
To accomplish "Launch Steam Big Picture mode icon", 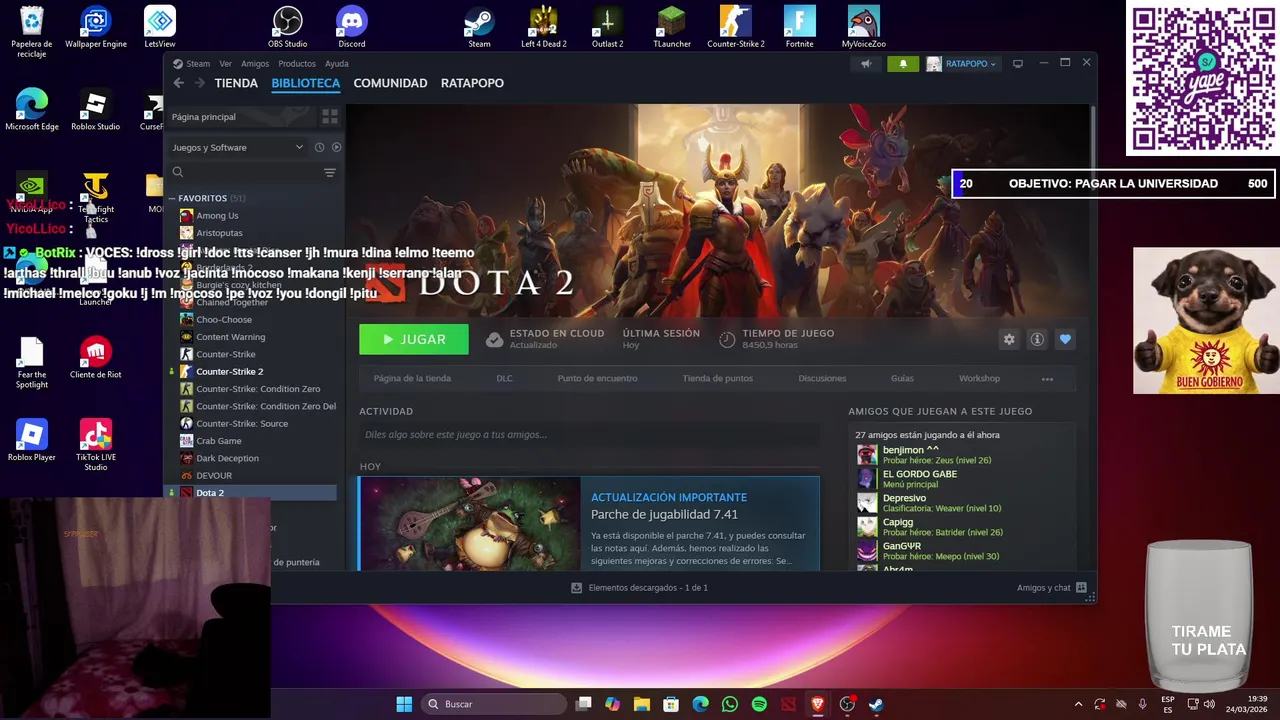I will coord(1018,64).
